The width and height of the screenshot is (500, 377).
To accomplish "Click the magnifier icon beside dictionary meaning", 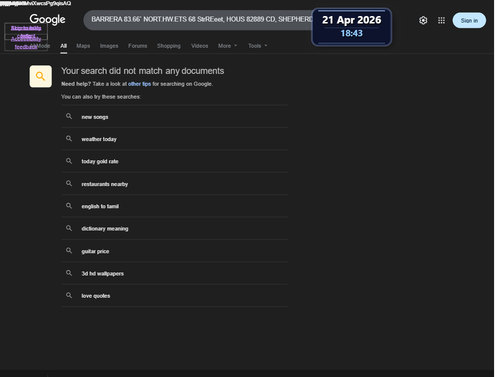I will pyautogui.click(x=69, y=228).
